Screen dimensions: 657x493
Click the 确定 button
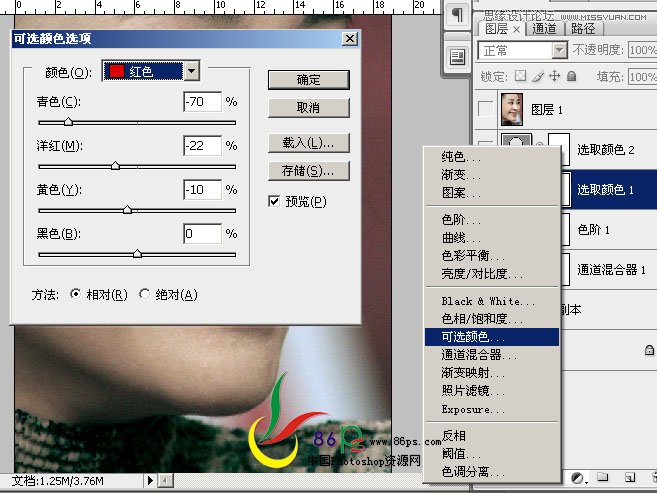point(308,80)
